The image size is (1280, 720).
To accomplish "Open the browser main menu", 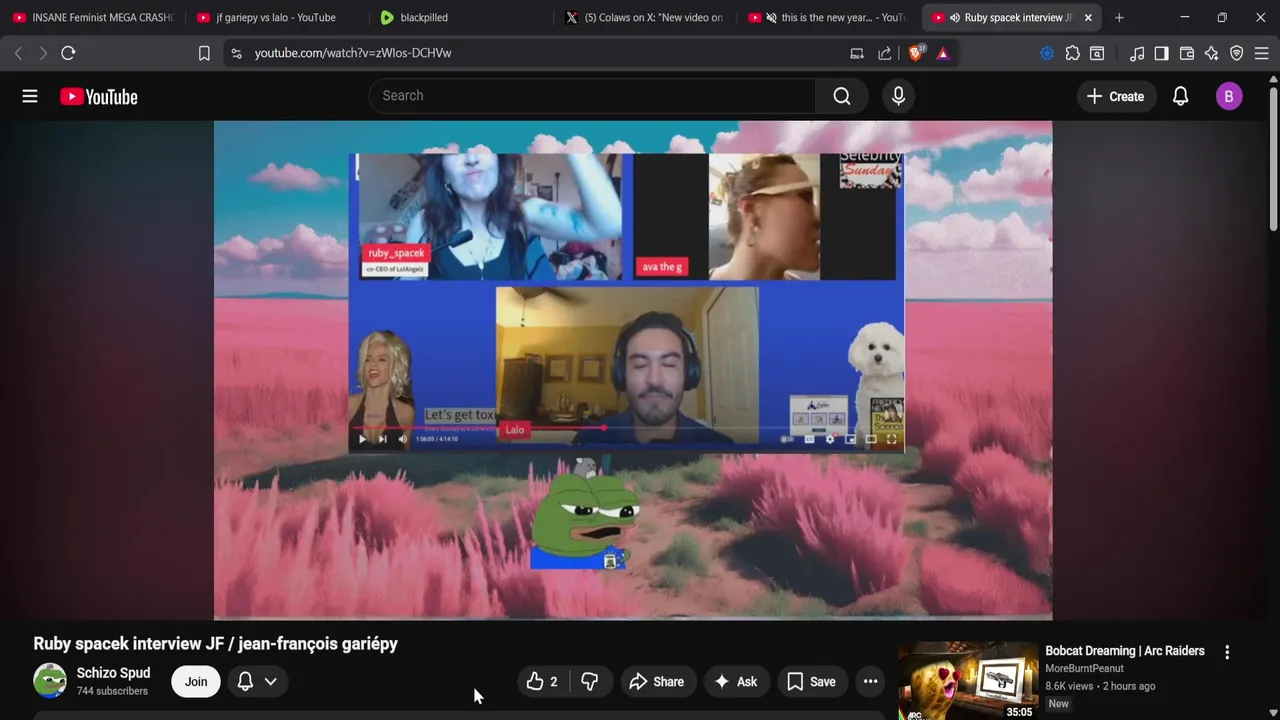I will pos(1262,53).
